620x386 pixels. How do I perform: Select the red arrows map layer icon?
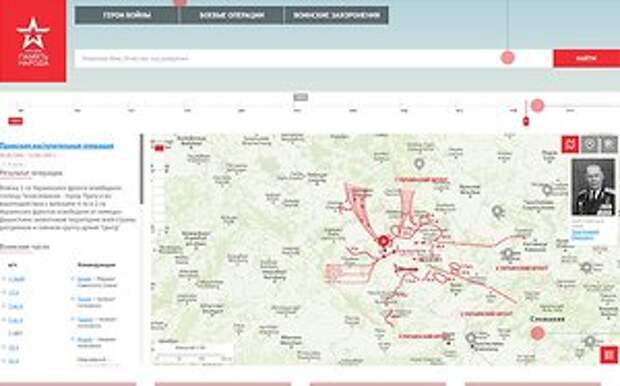pyautogui.click(x=570, y=144)
